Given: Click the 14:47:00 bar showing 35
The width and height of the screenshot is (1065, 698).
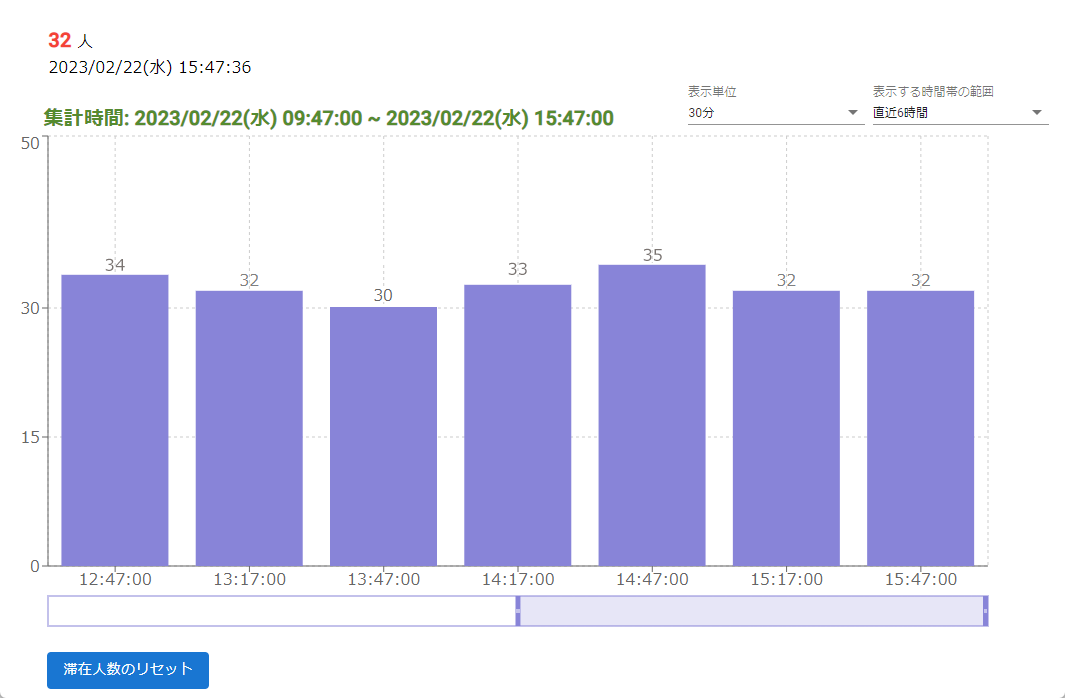Looking at the screenshot, I should point(652,415).
